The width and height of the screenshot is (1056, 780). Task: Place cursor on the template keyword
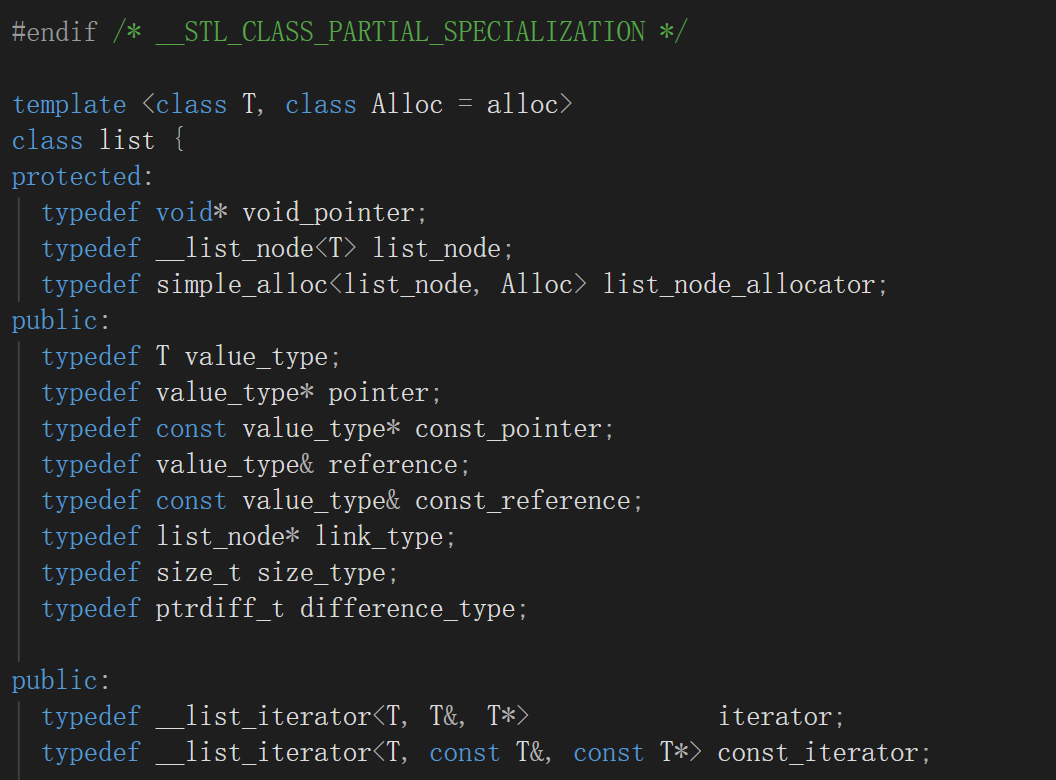pyautogui.click(x=69, y=104)
